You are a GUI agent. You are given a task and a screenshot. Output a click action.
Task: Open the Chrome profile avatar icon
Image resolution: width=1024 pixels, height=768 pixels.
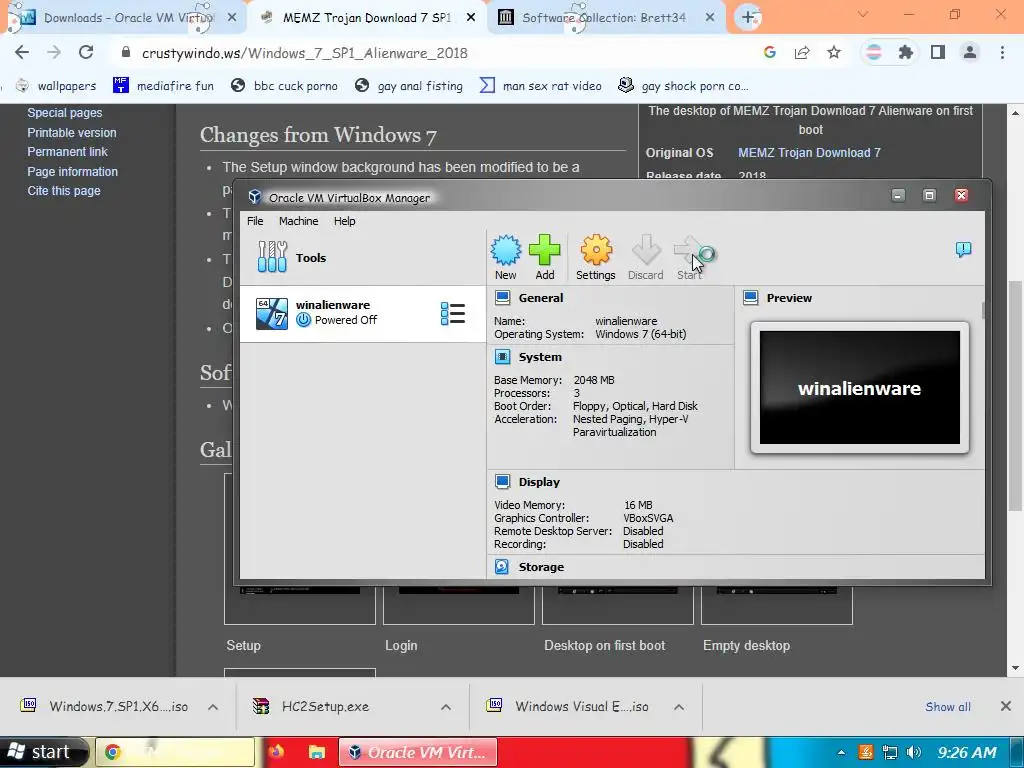[970, 52]
